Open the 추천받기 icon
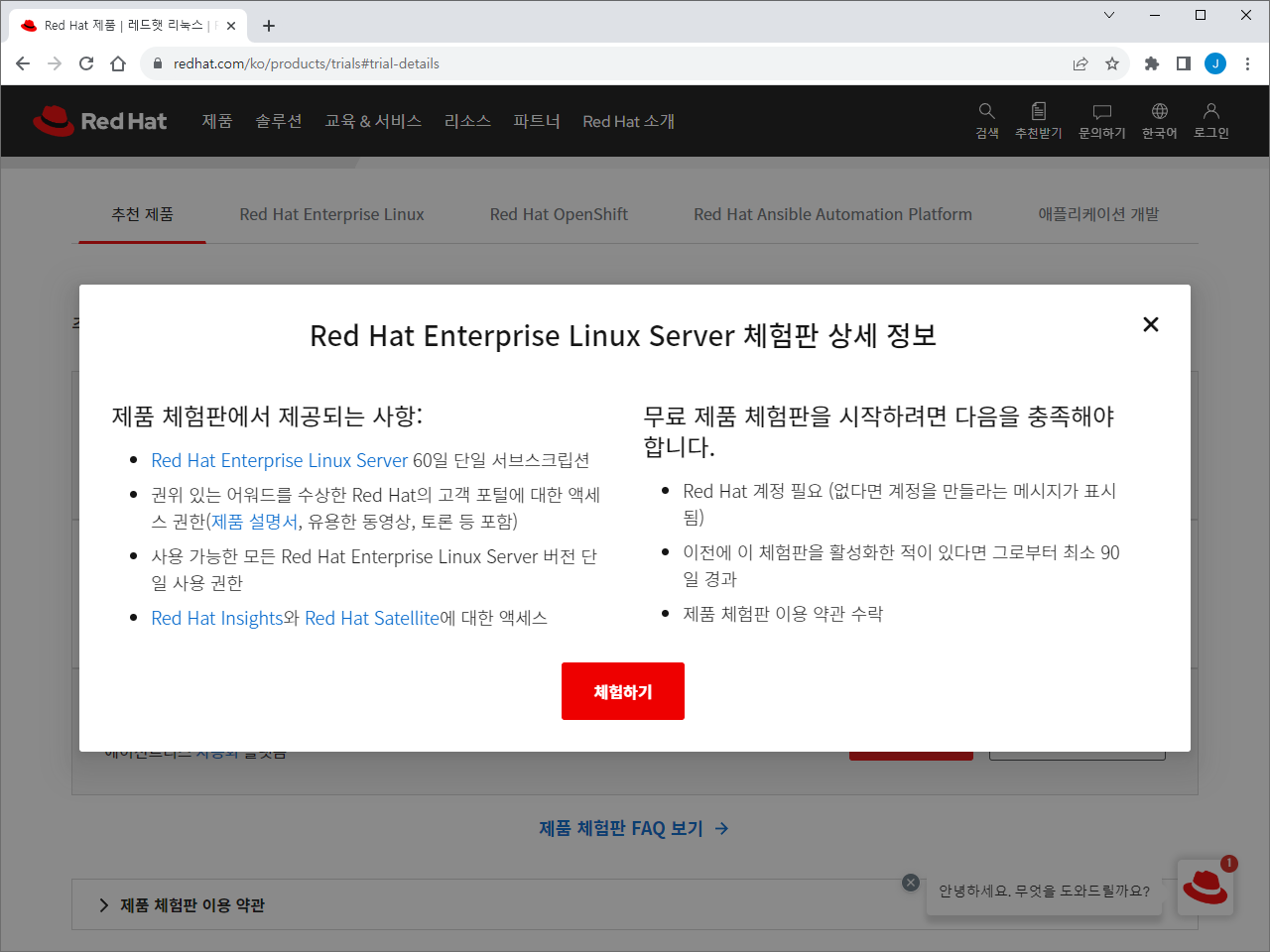 point(1039,121)
